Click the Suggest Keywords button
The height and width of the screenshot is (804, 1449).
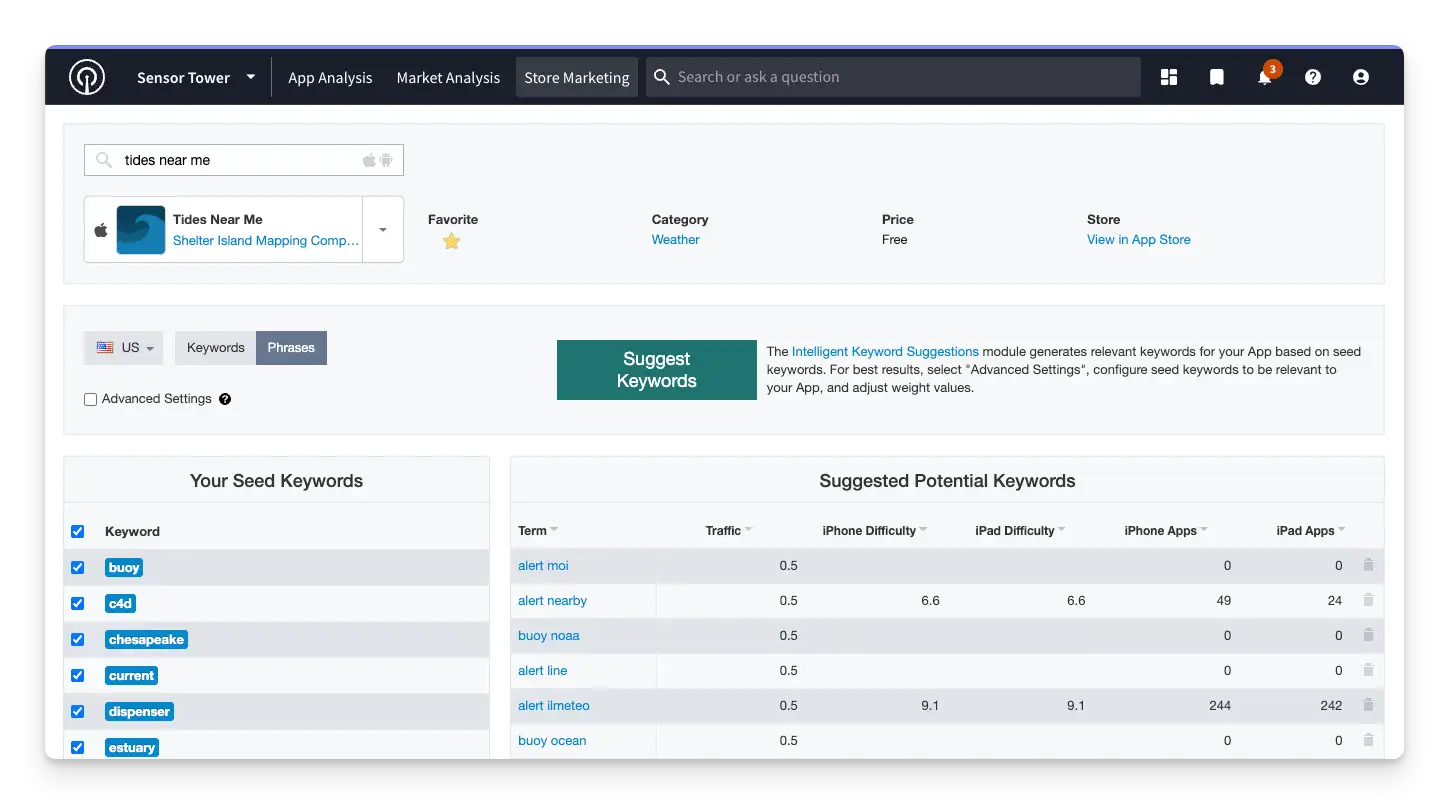tap(657, 370)
